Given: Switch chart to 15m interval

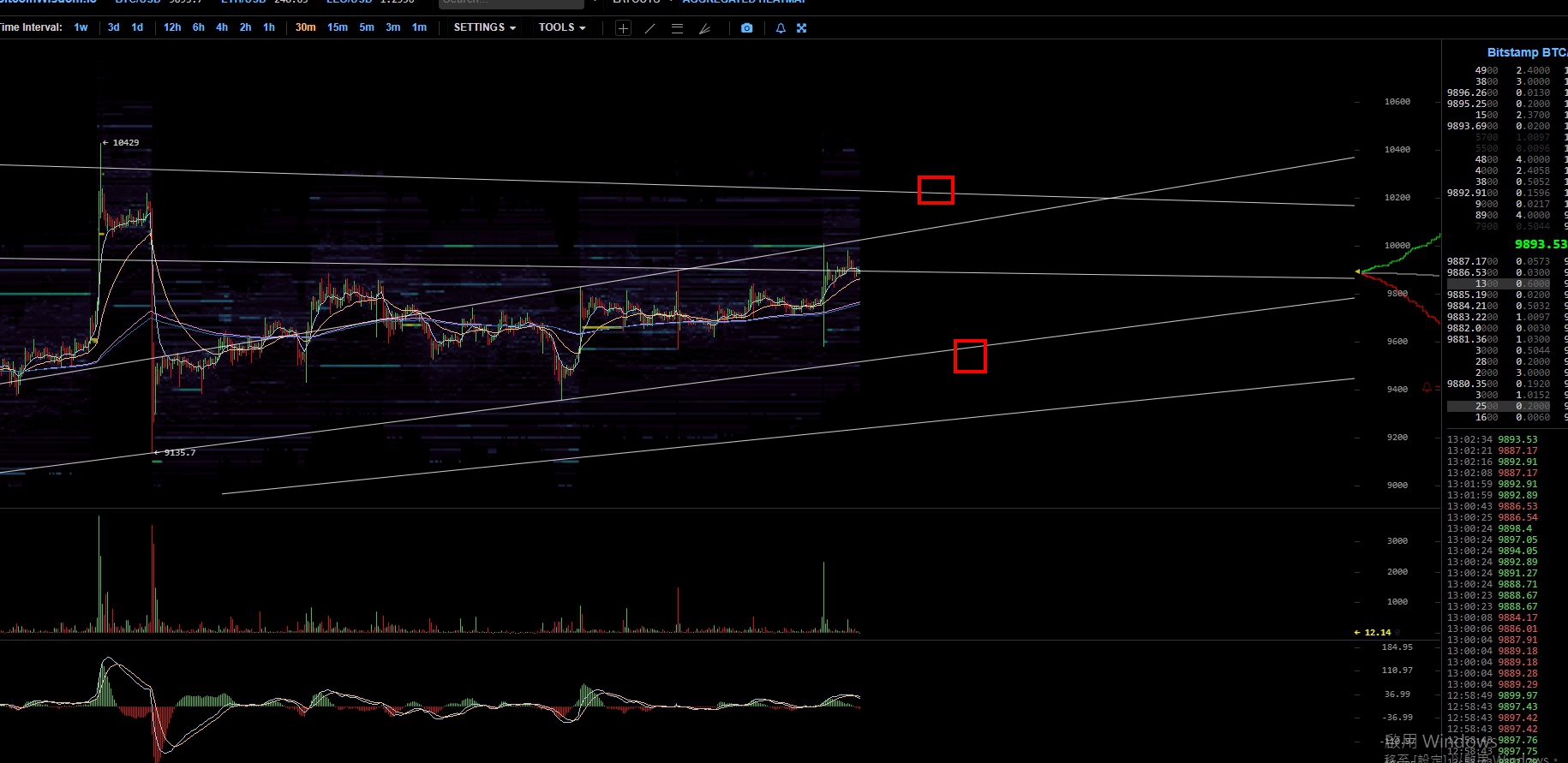Looking at the screenshot, I should (x=338, y=27).
